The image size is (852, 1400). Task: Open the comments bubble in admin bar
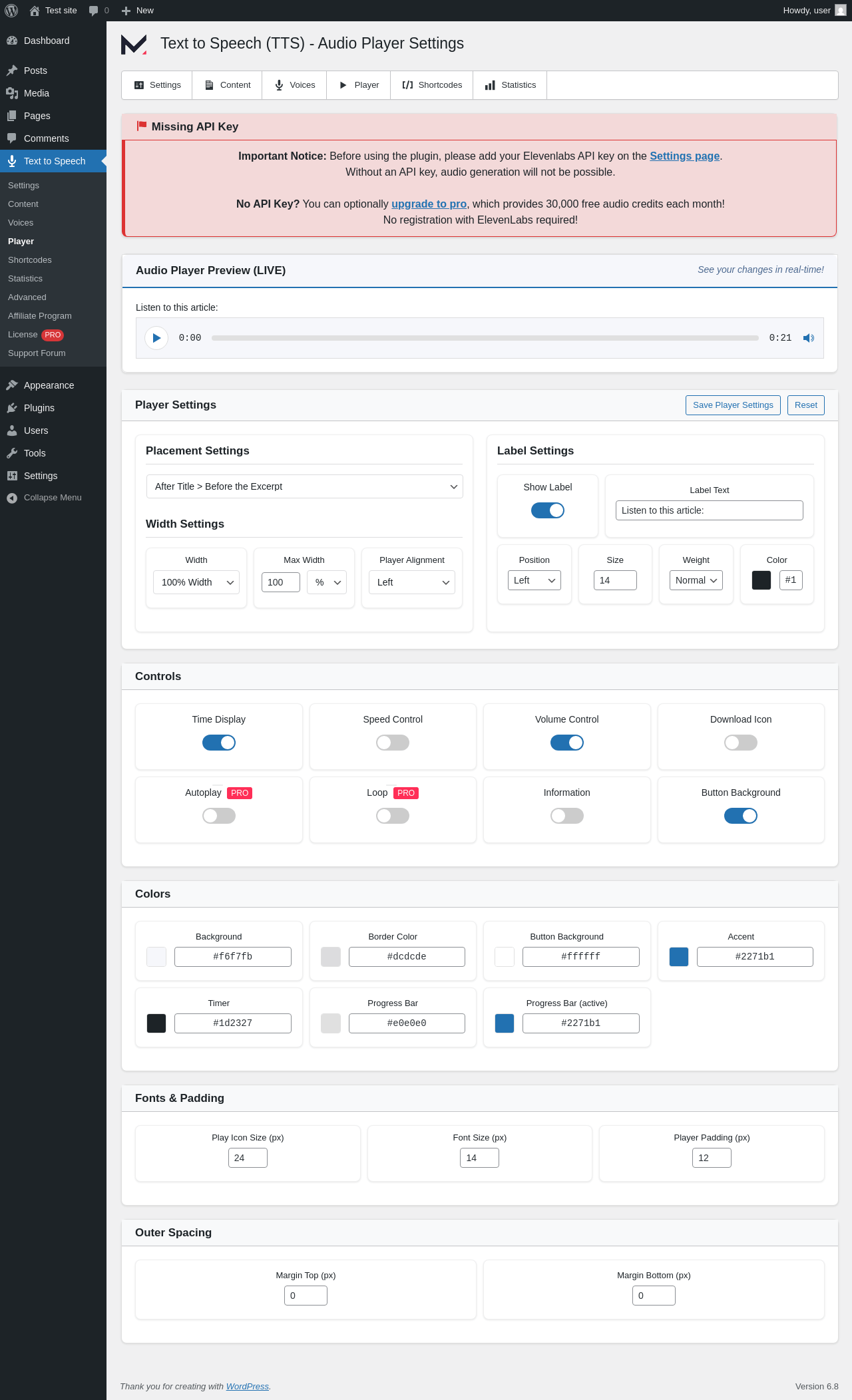pos(93,11)
